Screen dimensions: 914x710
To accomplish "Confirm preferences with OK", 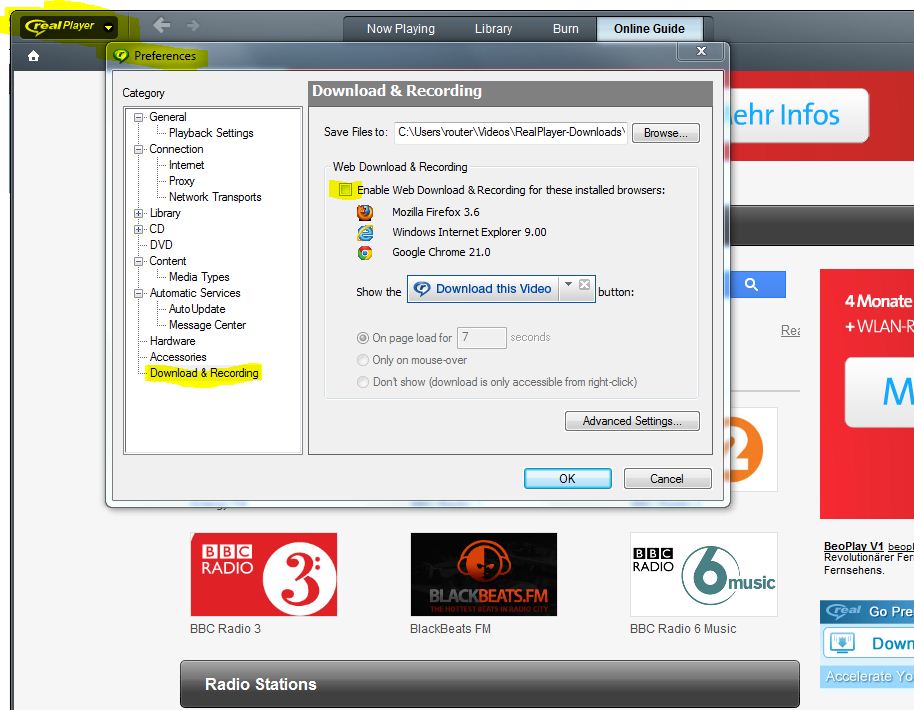I will coord(567,479).
